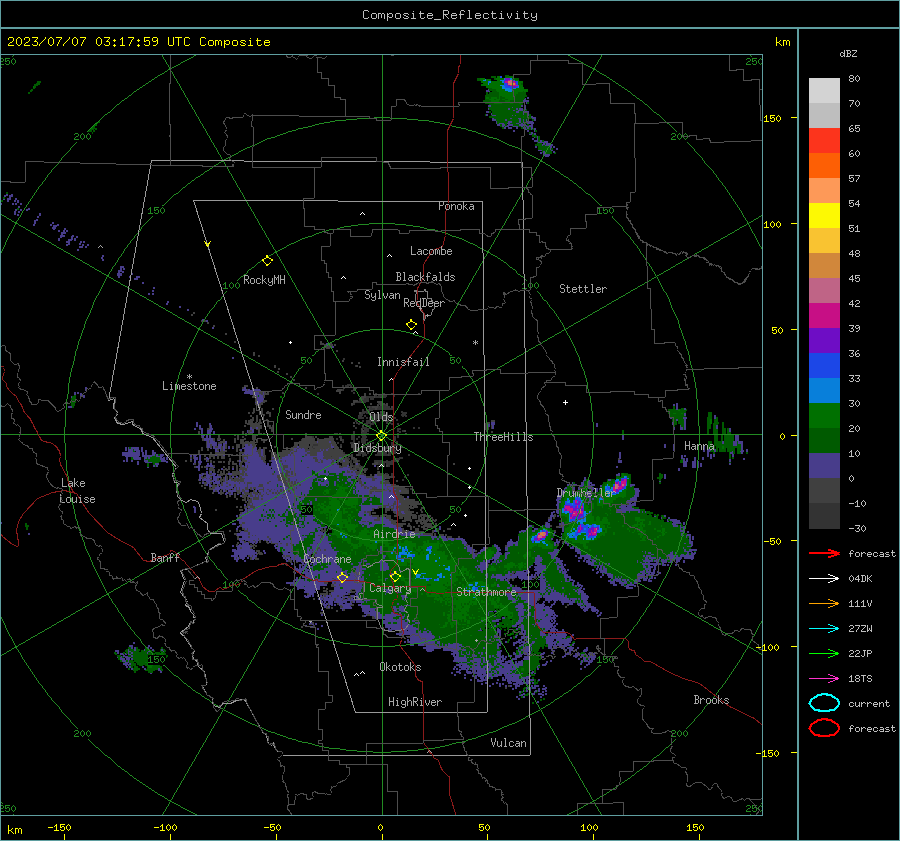Click the Sylvan label

(382, 296)
